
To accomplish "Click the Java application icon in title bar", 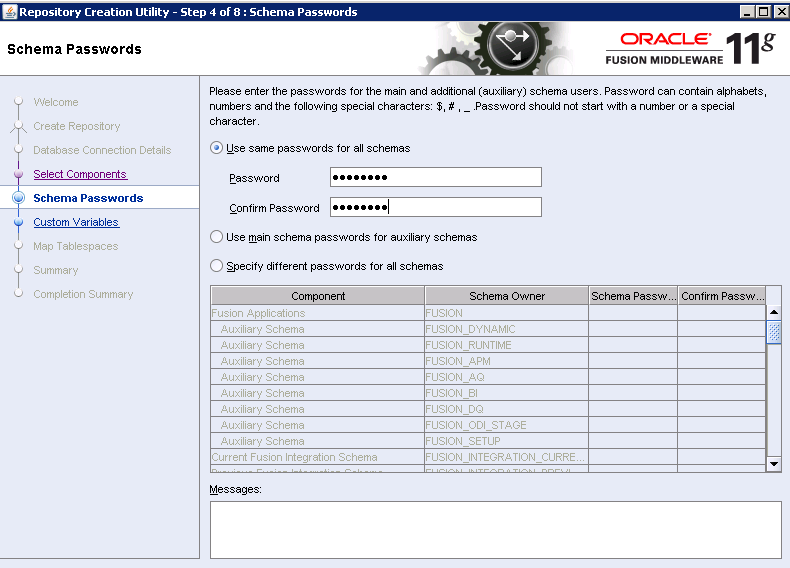I will point(10,11).
